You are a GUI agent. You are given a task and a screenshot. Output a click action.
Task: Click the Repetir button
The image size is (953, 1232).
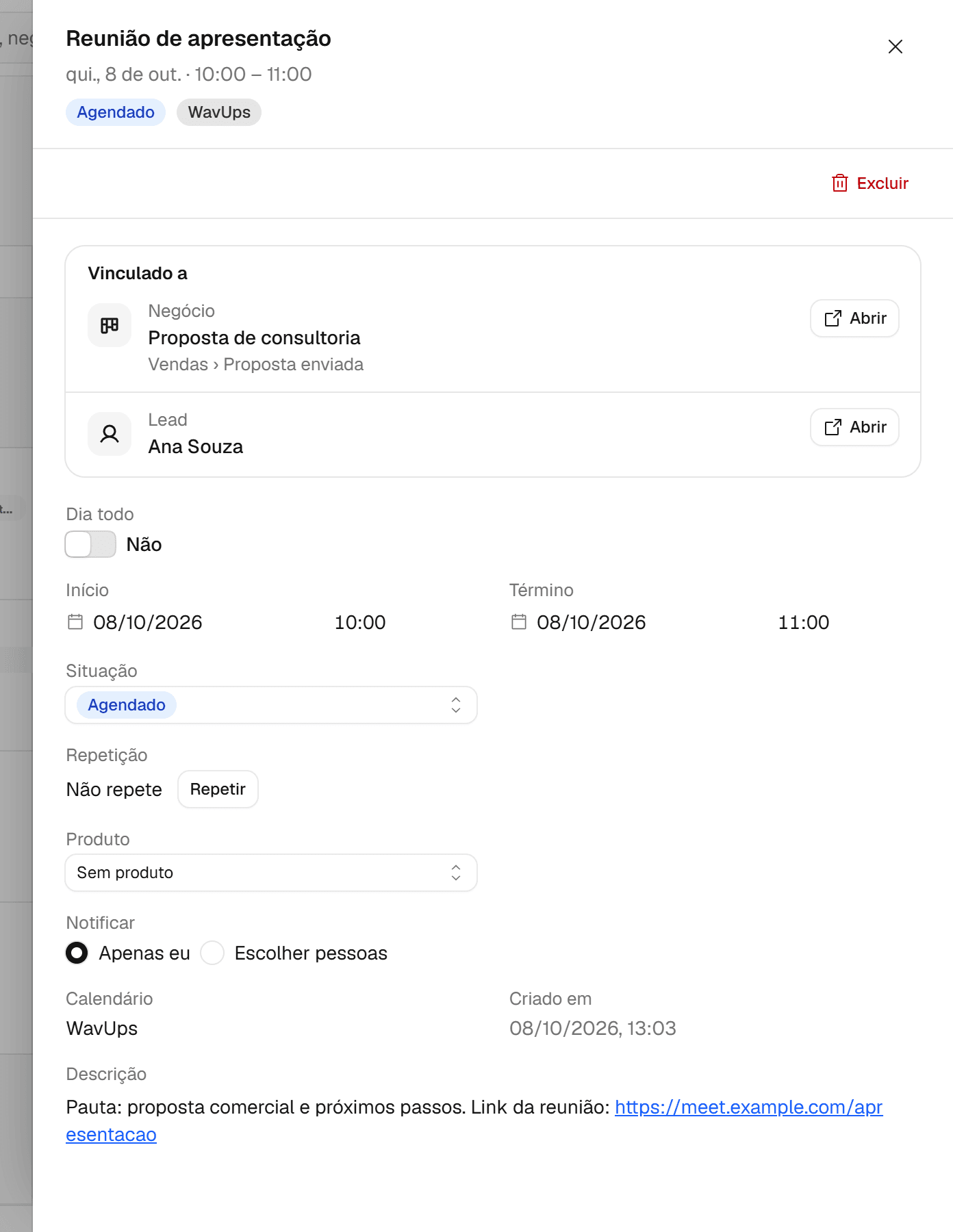(218, 789)
